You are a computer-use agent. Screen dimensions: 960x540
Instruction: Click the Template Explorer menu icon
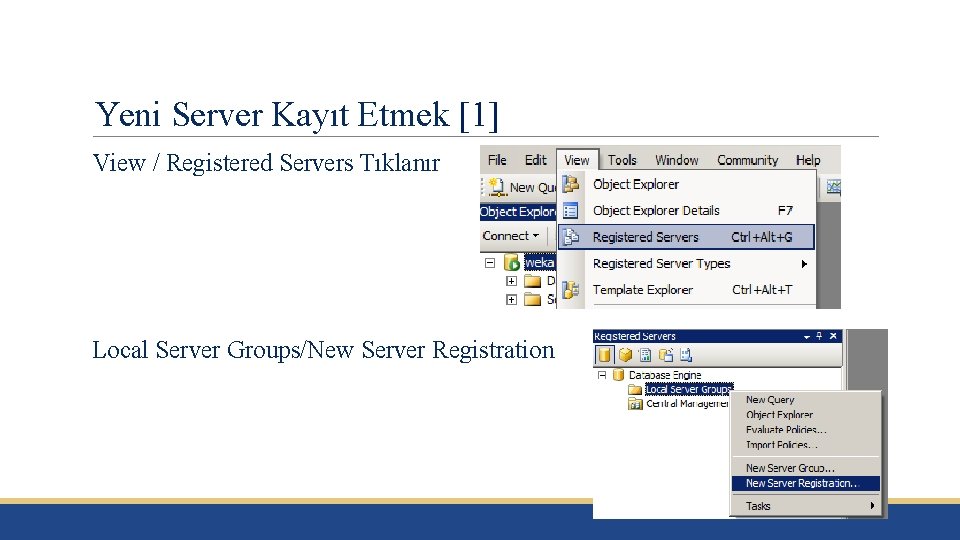click(571, 290)
